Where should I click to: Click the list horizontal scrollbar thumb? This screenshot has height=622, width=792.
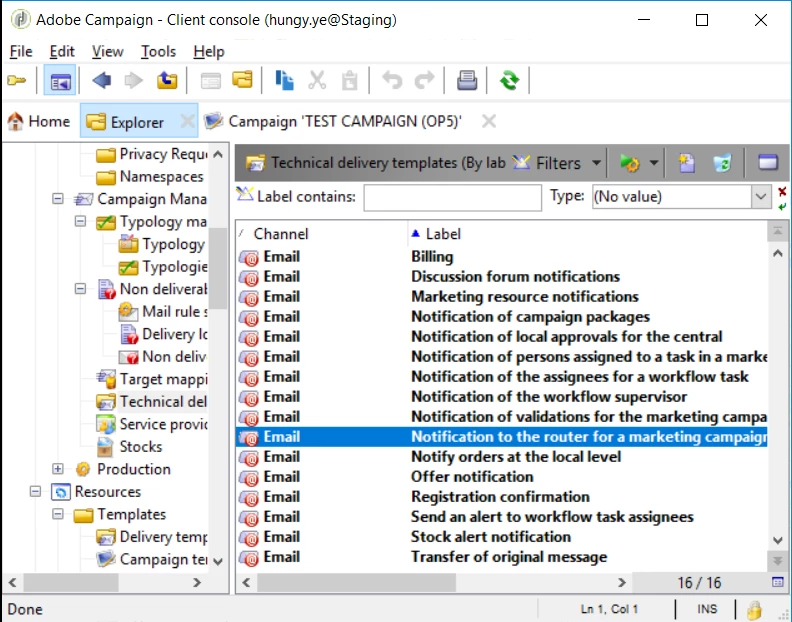point(357,583)
